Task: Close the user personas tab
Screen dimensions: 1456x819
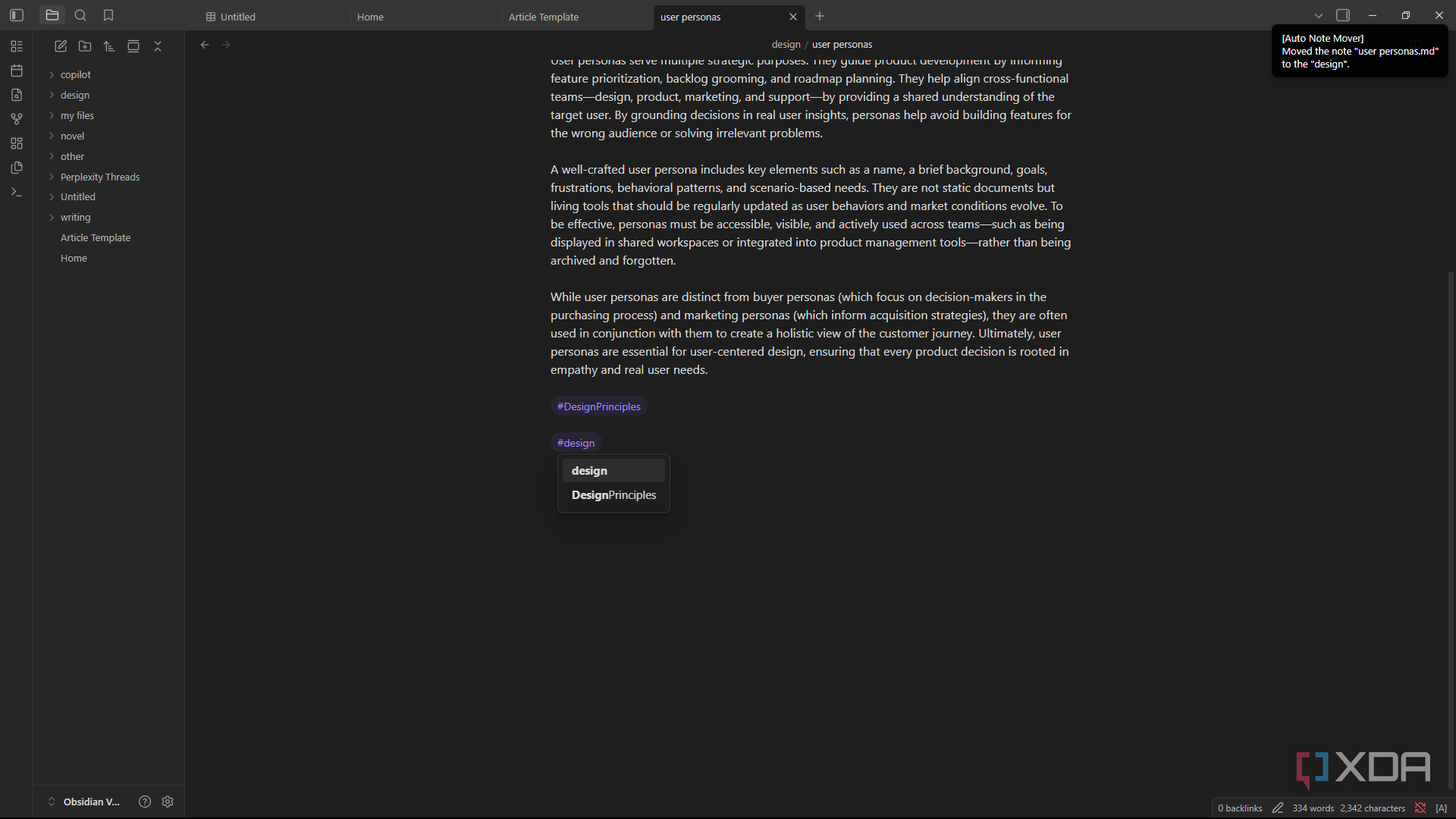Action: tap(793, 17)
